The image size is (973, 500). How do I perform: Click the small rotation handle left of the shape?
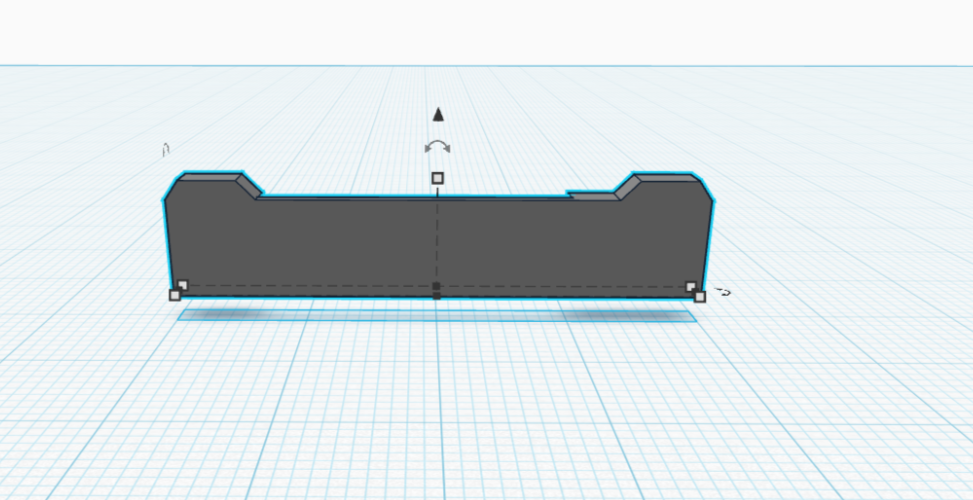click(x=166, y=149)
